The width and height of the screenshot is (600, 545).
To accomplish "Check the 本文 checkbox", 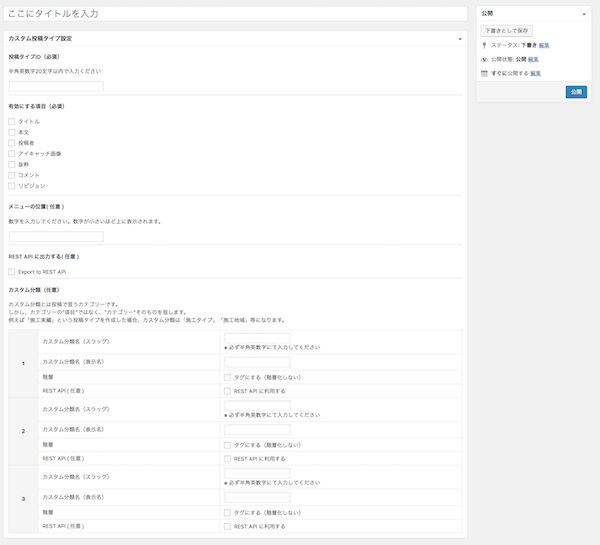I will (12, 132).
